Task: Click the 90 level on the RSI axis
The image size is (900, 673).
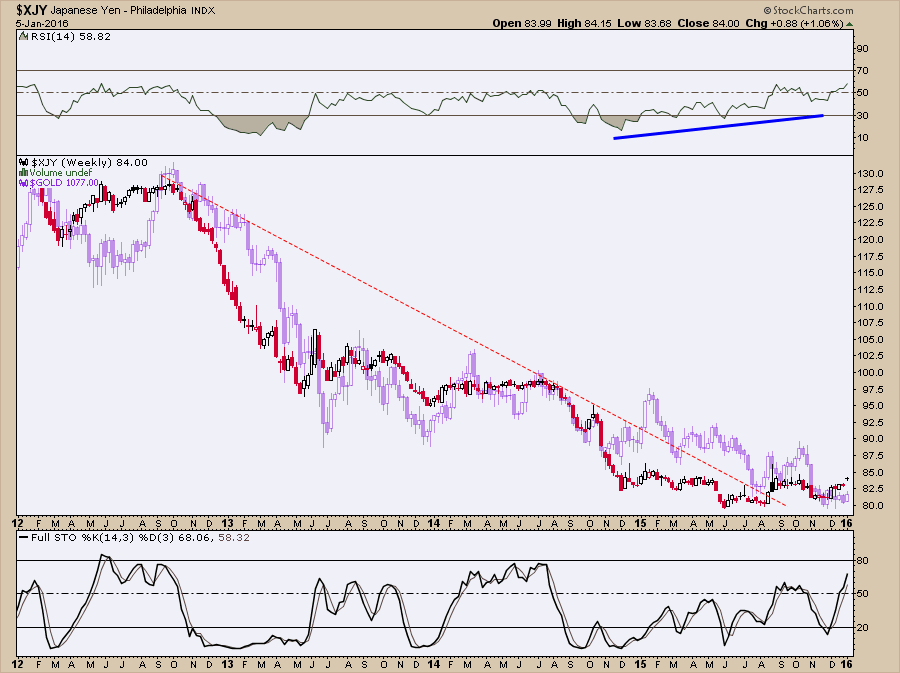Action: 862,49
